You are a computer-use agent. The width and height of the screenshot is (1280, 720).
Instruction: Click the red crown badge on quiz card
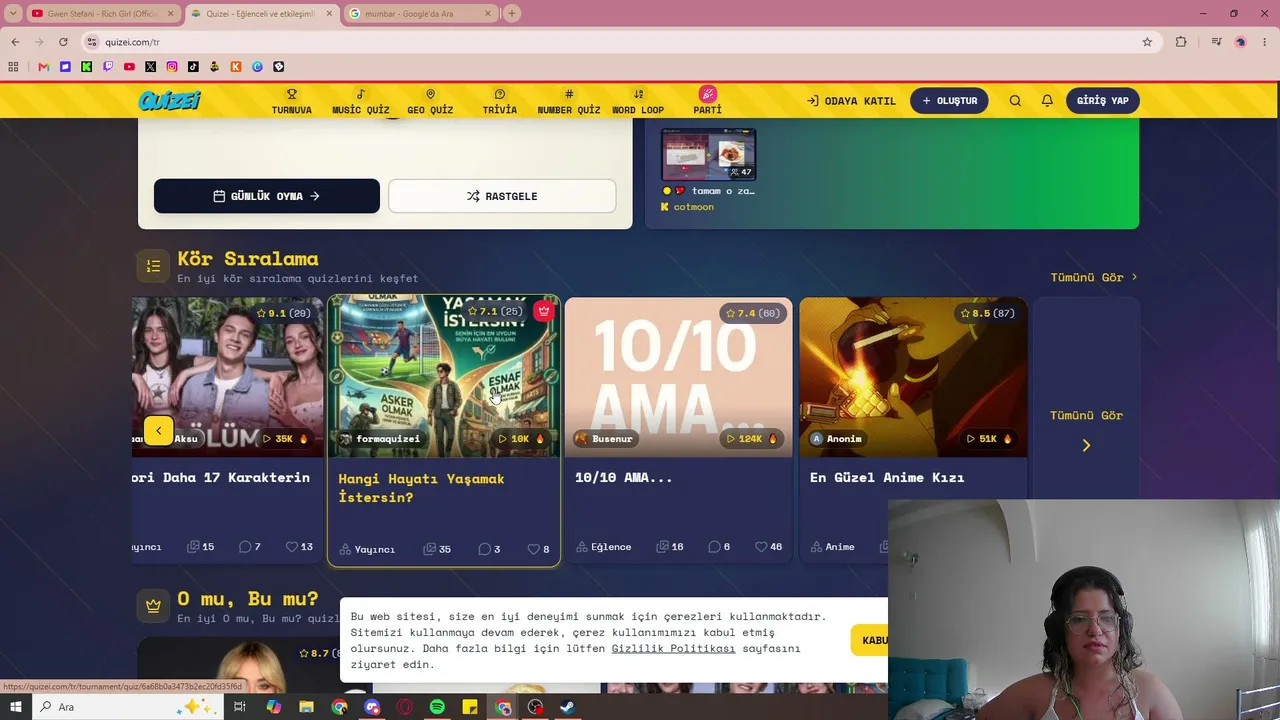click(544, 311)
